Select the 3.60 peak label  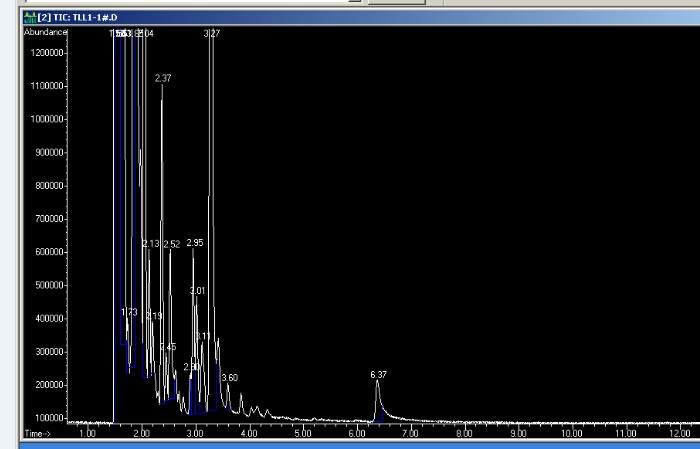coord(229,378)
